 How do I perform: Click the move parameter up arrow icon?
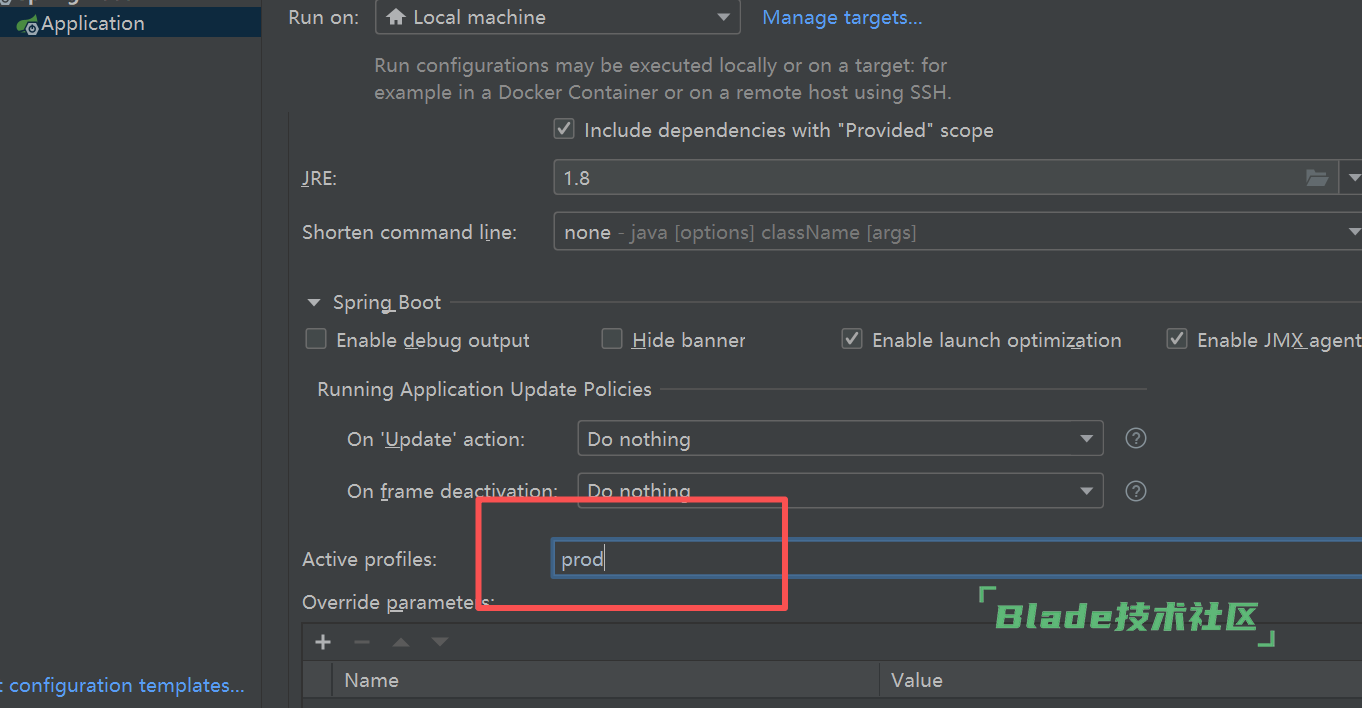(x=401, y=642)
